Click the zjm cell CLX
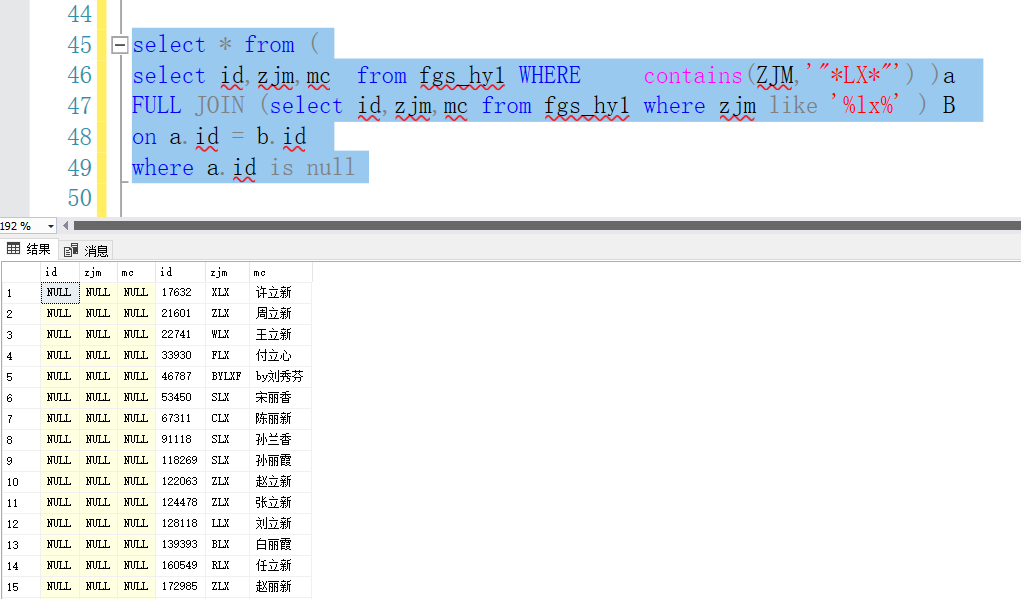Screen dimensions: 1021x599 tap(227, 419)
